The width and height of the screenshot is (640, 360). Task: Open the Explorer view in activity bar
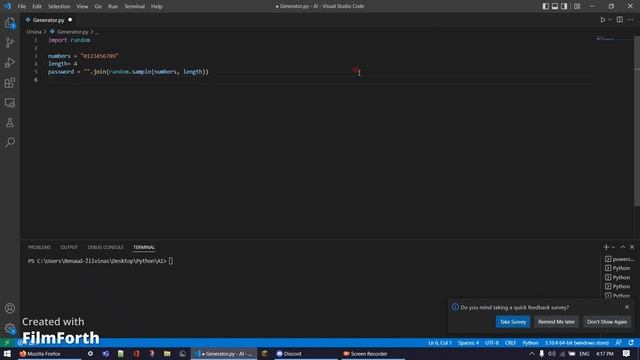click(10, 23)
